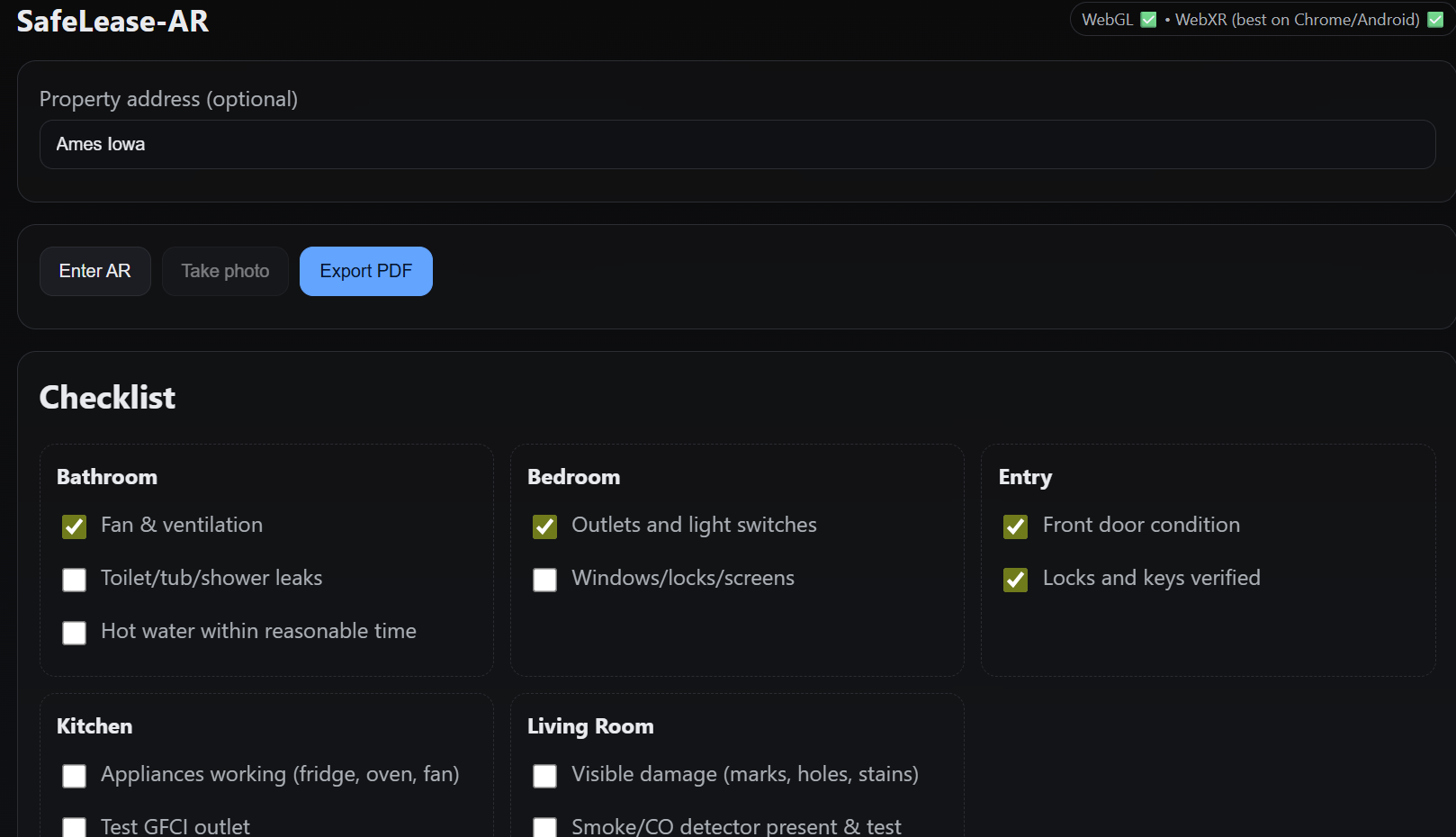The height and width of the screenshot is (837, 1456).
Task: Uncheck Outlets and light switches
Action: [544, 526]
